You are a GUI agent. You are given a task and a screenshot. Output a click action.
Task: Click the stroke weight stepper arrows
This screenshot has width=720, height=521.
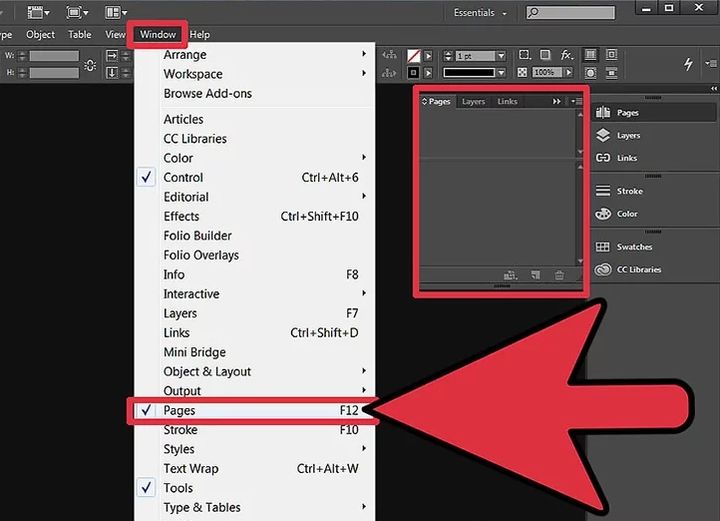click(449, 56)
